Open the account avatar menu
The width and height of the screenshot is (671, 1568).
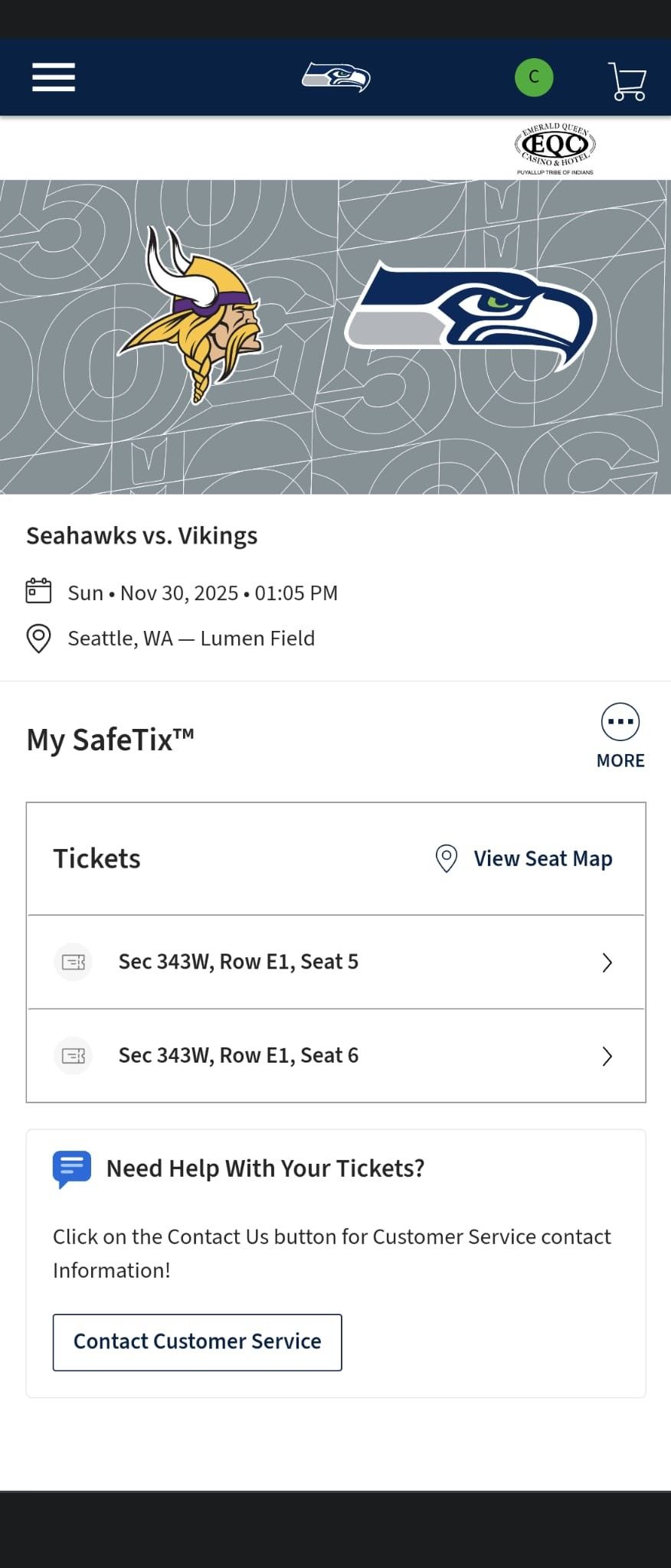[x=533, y=77]
